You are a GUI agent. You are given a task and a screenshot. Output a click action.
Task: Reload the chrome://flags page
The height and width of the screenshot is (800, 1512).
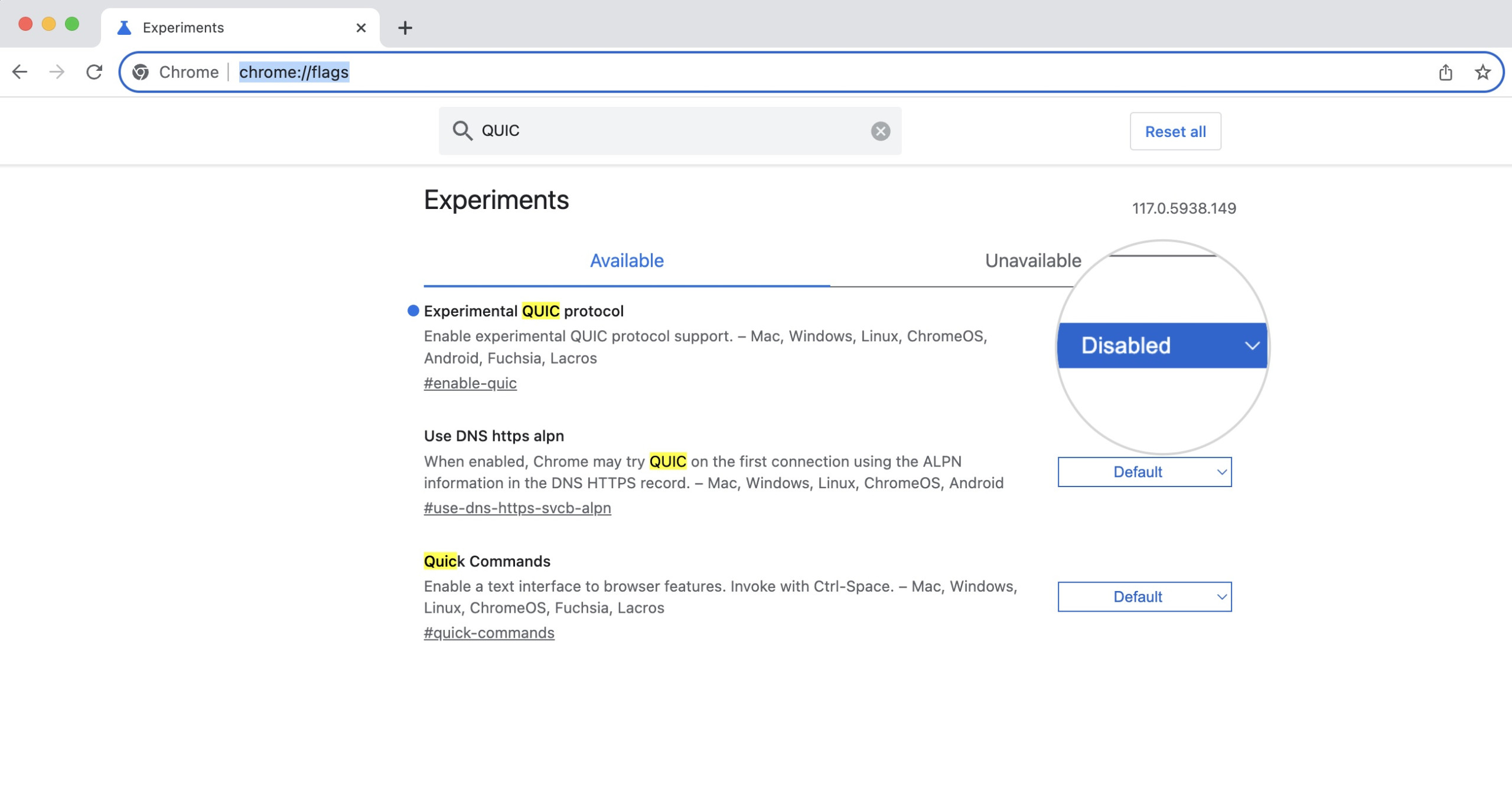[x=94, y=72]
